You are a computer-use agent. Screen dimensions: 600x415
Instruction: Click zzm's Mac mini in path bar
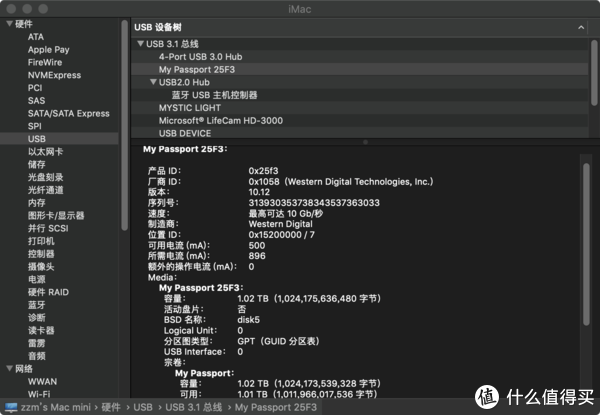point(55,407)
